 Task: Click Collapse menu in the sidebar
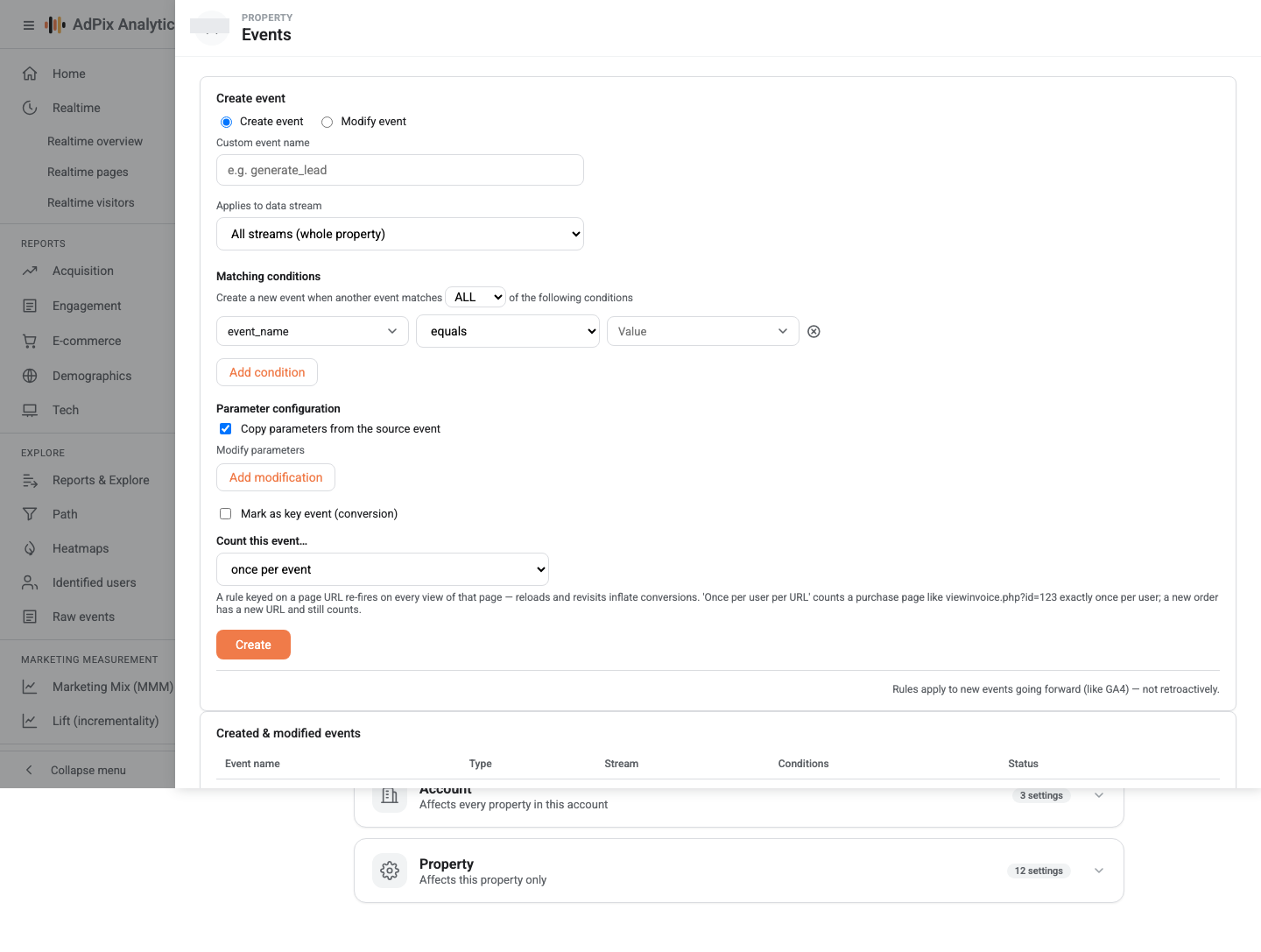88,770
